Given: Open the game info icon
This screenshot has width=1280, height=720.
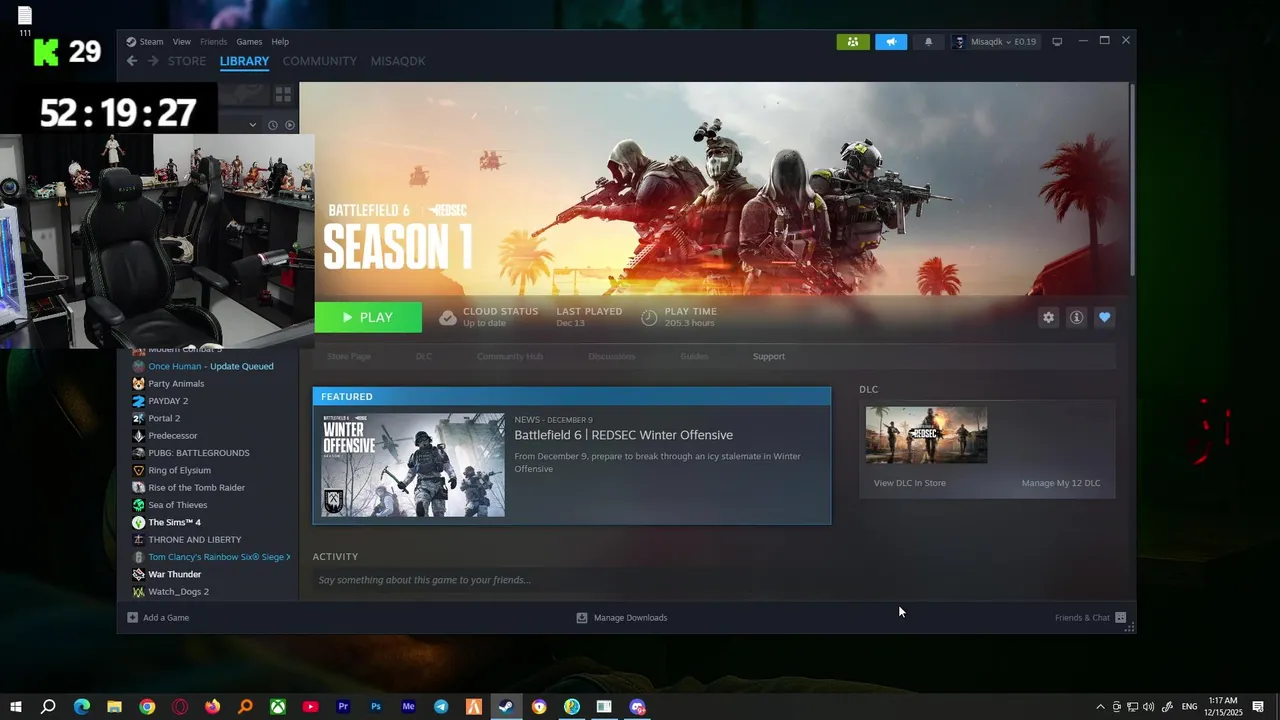Looking at the screenshot, I should tap(1076, 317).
